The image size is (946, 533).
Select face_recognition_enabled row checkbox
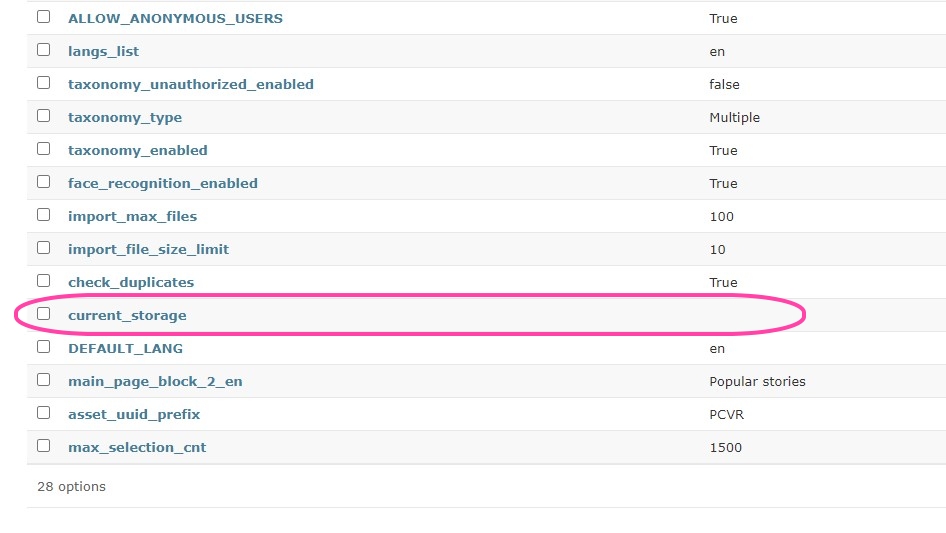point(43,182)
